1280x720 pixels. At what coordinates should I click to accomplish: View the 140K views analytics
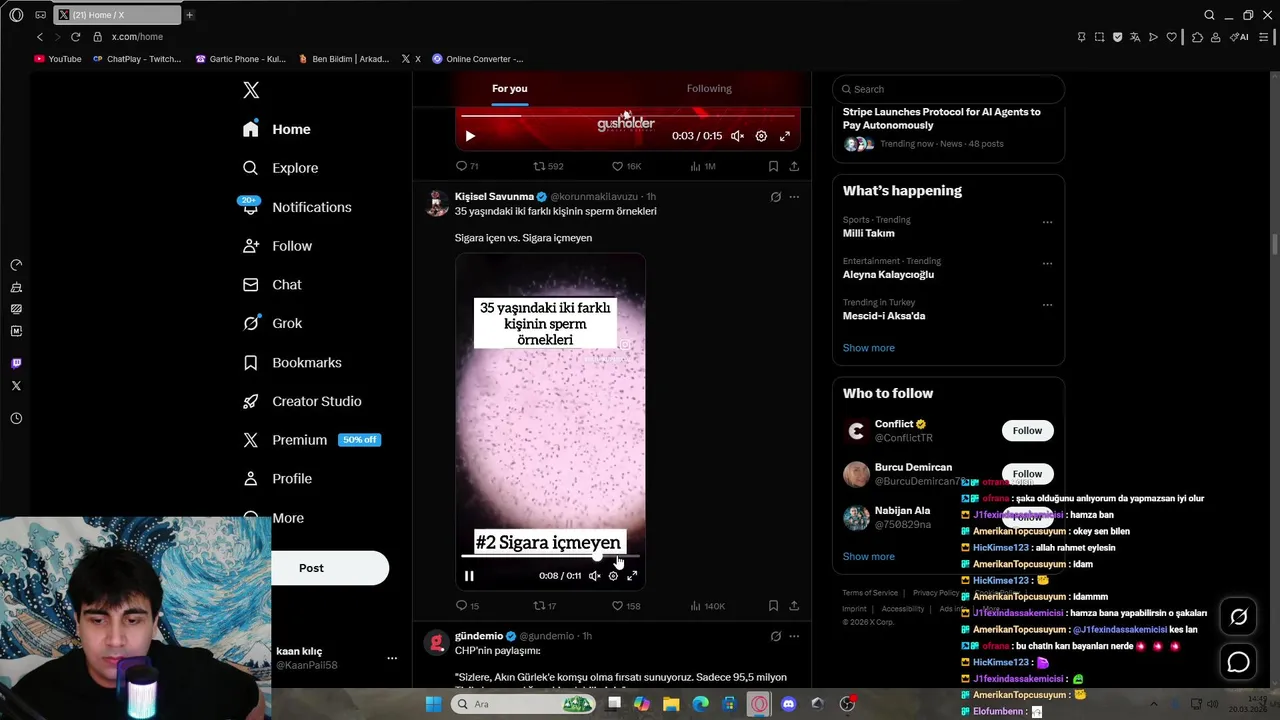(707, 606)
